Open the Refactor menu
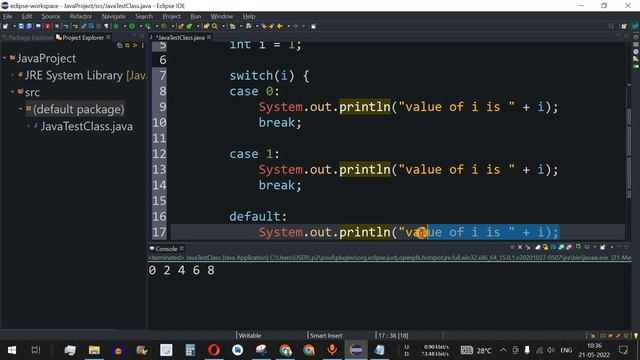 point(80,16)
